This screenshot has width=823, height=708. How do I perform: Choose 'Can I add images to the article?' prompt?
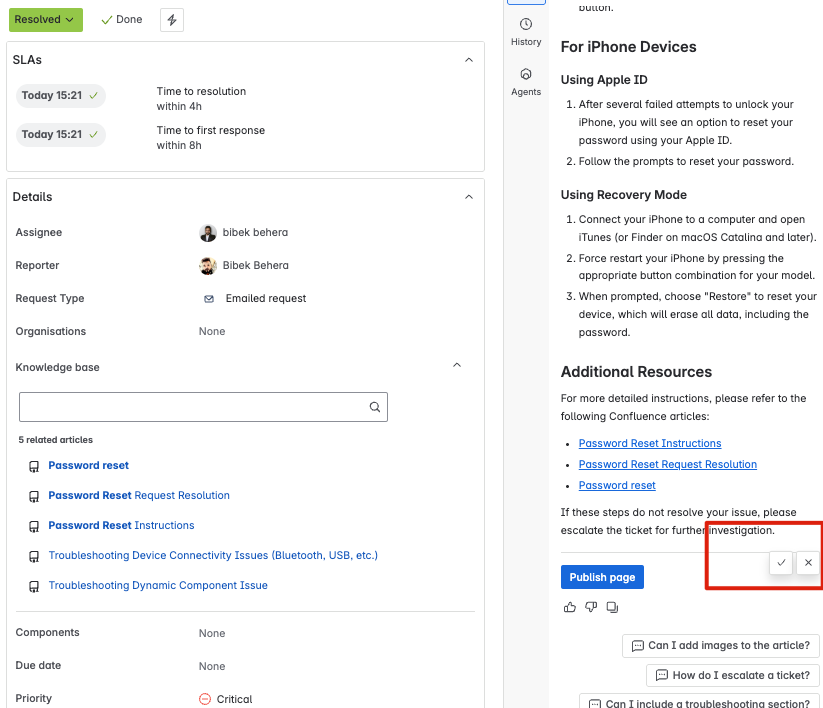pyautogui.click(x=721, y=646)
